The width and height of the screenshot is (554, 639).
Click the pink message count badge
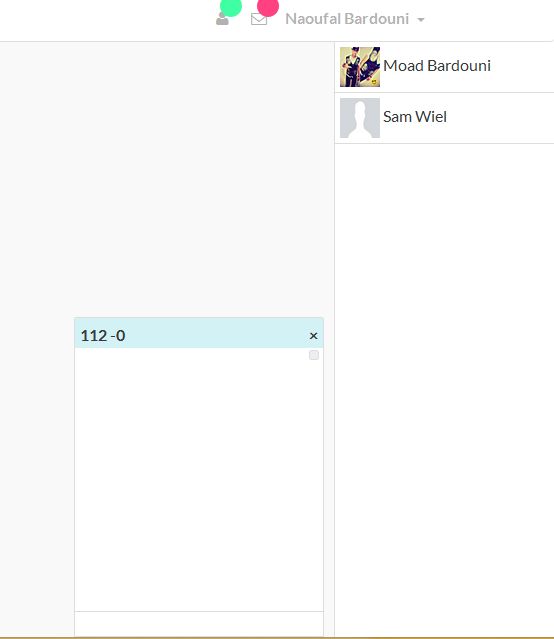[268, 7]
